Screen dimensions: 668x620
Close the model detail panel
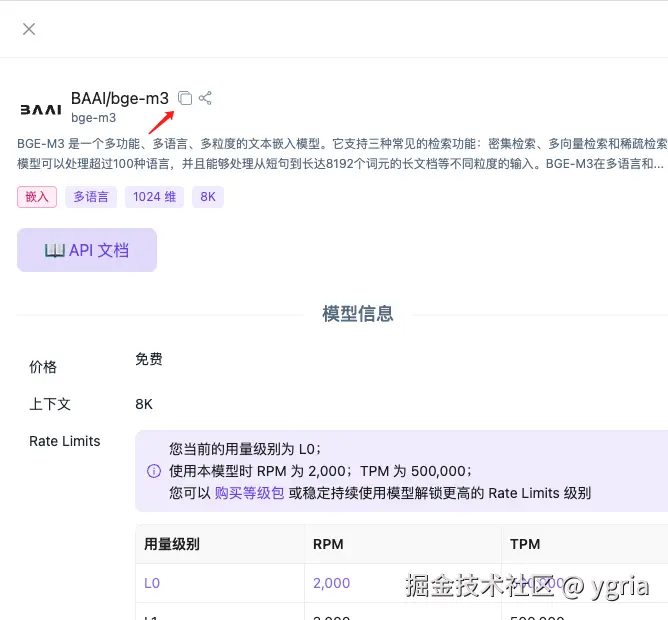click(29, 29)
